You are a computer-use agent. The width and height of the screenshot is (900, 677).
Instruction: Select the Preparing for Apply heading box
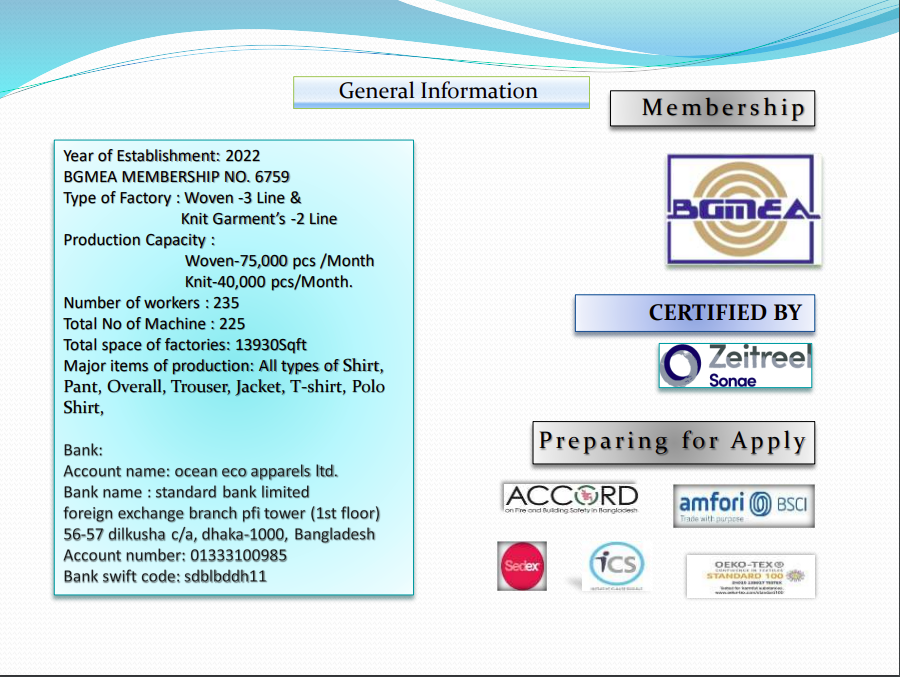(673, 442)
